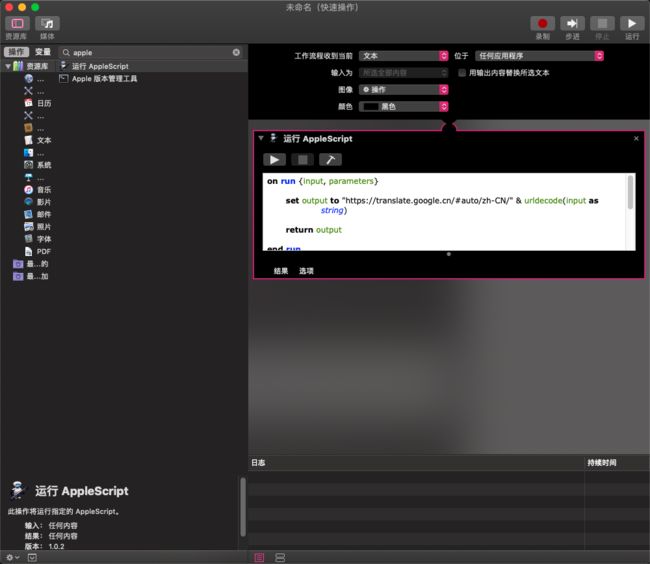Compile the script with the hammer button
Image resolution: width=650 pixels, height=564 pixels.
(x=330, y=160)
